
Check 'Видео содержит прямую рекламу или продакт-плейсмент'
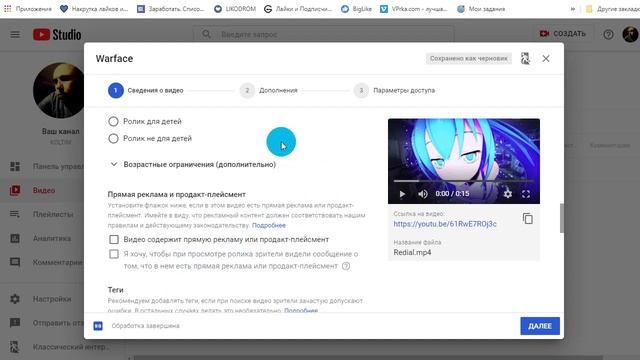pyautogui.click(x=114, y=240)
